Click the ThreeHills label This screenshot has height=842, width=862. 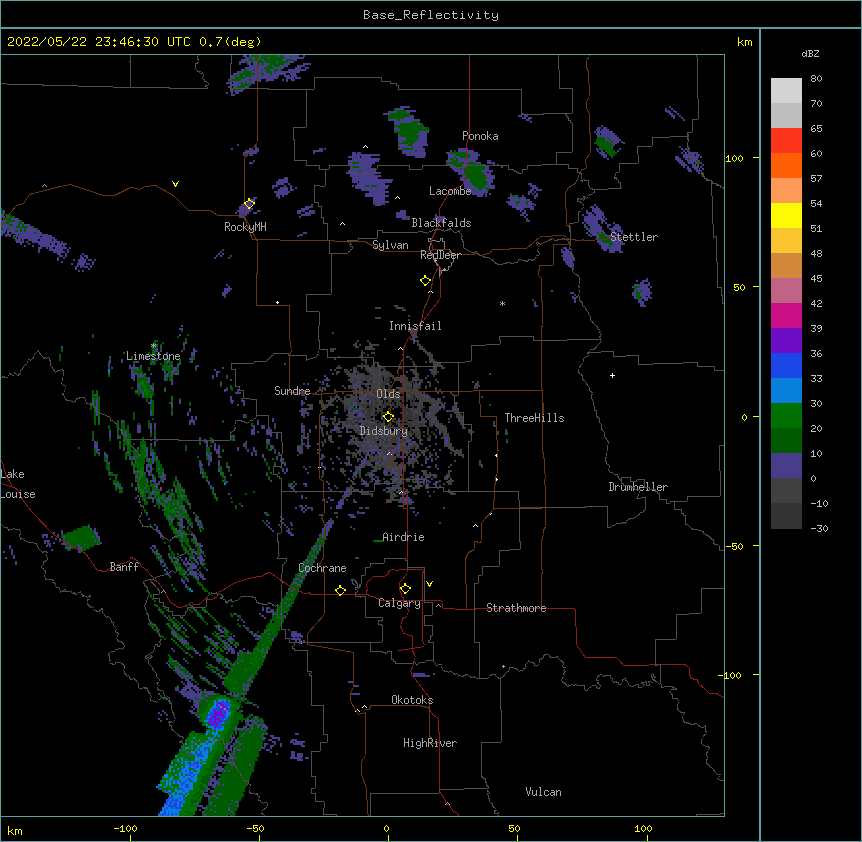pos(534,418)
